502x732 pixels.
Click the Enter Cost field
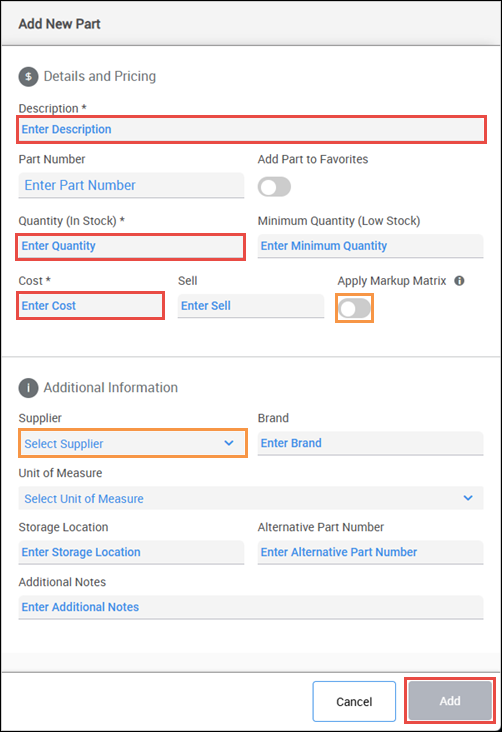pyautogui.click(x=91, y=306)
